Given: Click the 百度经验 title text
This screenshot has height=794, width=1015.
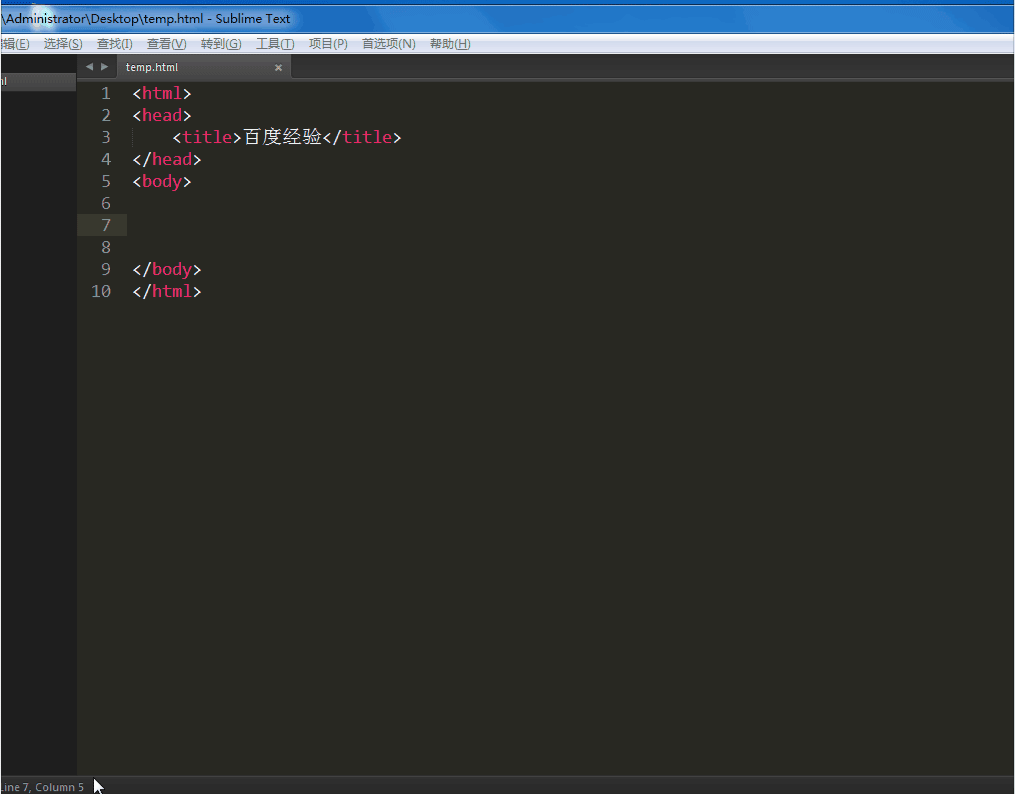Looking at the screenshot, I should (282, 137).
